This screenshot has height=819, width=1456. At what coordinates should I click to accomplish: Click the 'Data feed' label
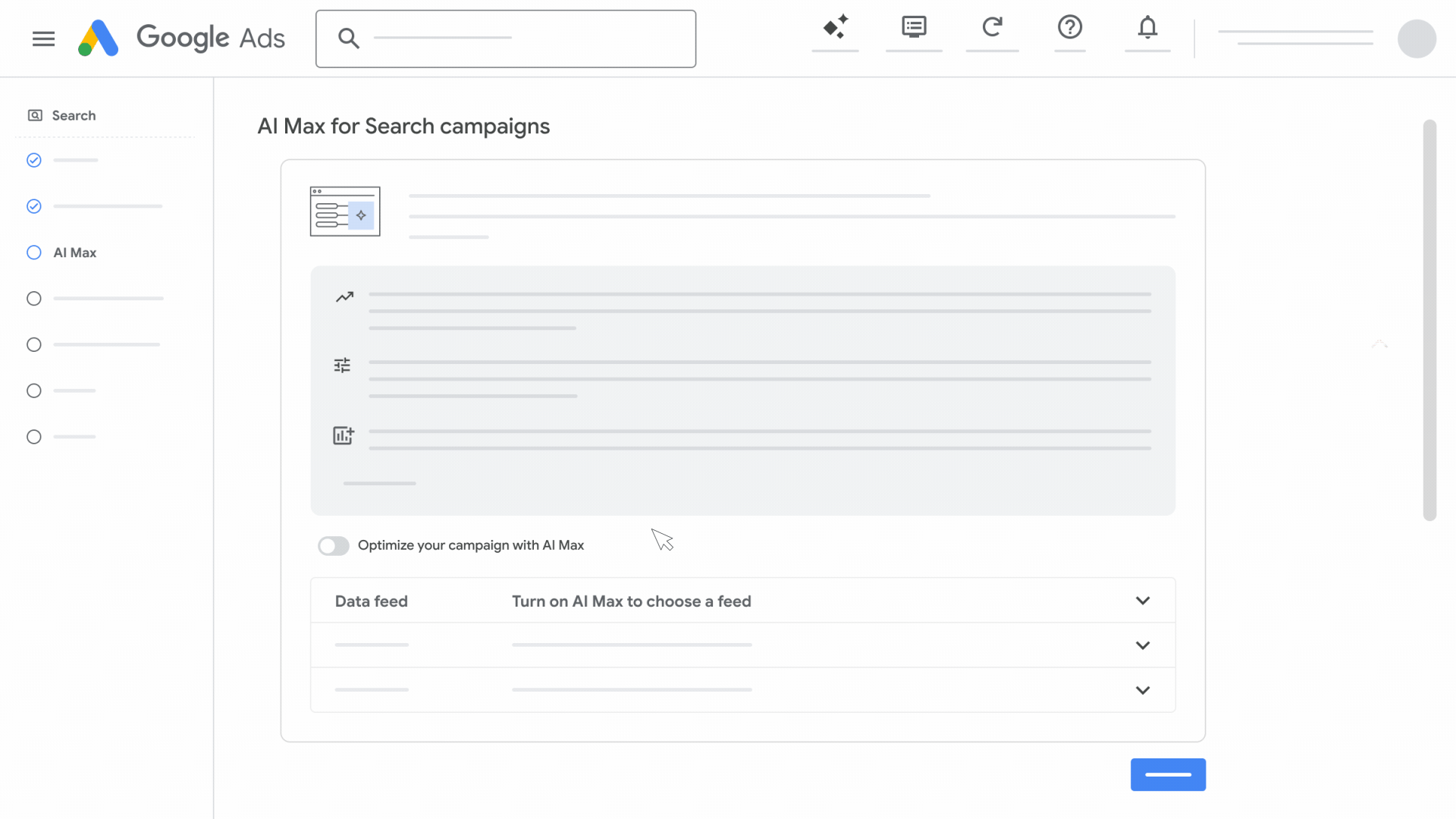click(372, 601)
